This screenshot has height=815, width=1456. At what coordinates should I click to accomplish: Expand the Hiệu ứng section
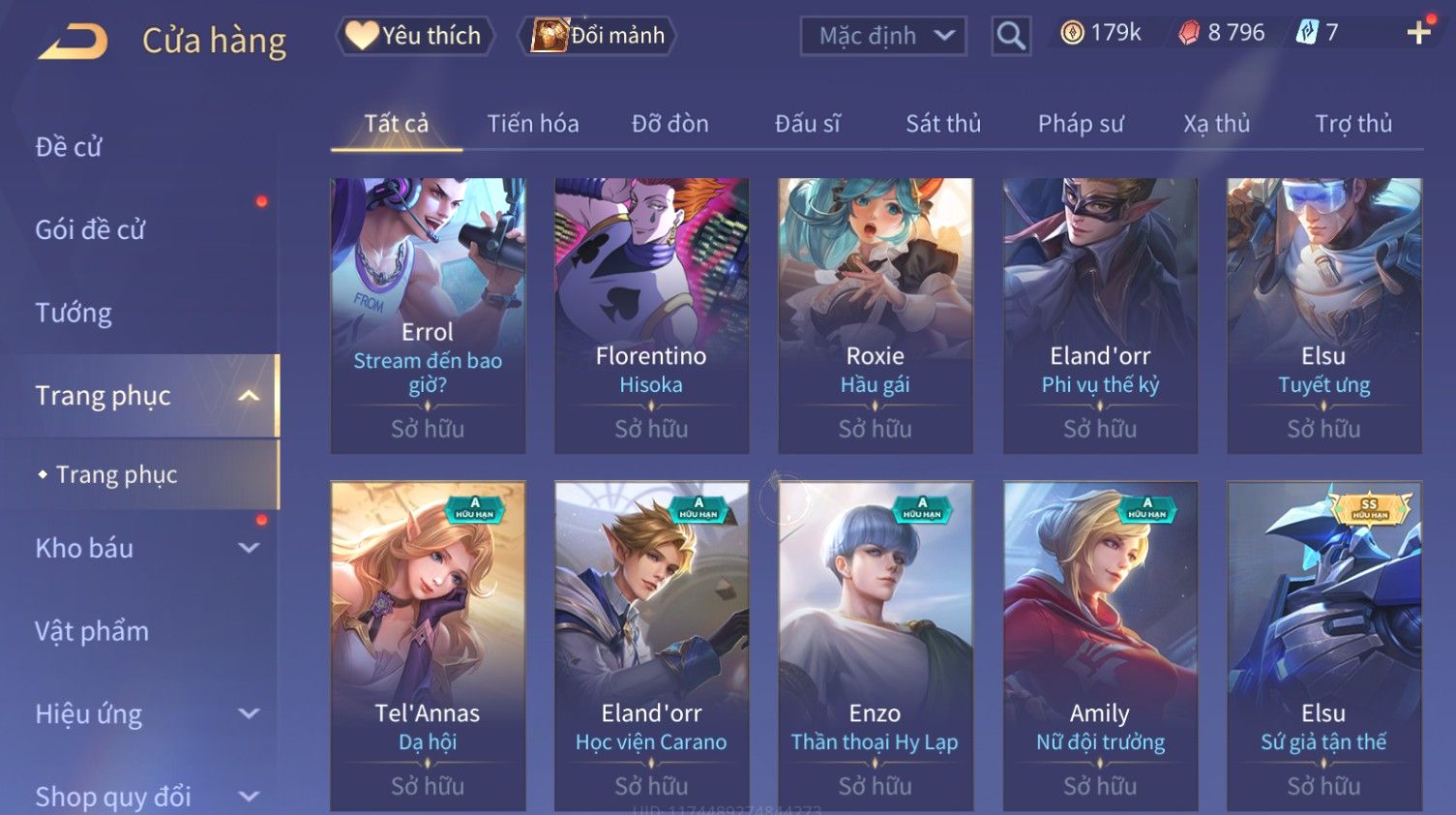(249, 714)
